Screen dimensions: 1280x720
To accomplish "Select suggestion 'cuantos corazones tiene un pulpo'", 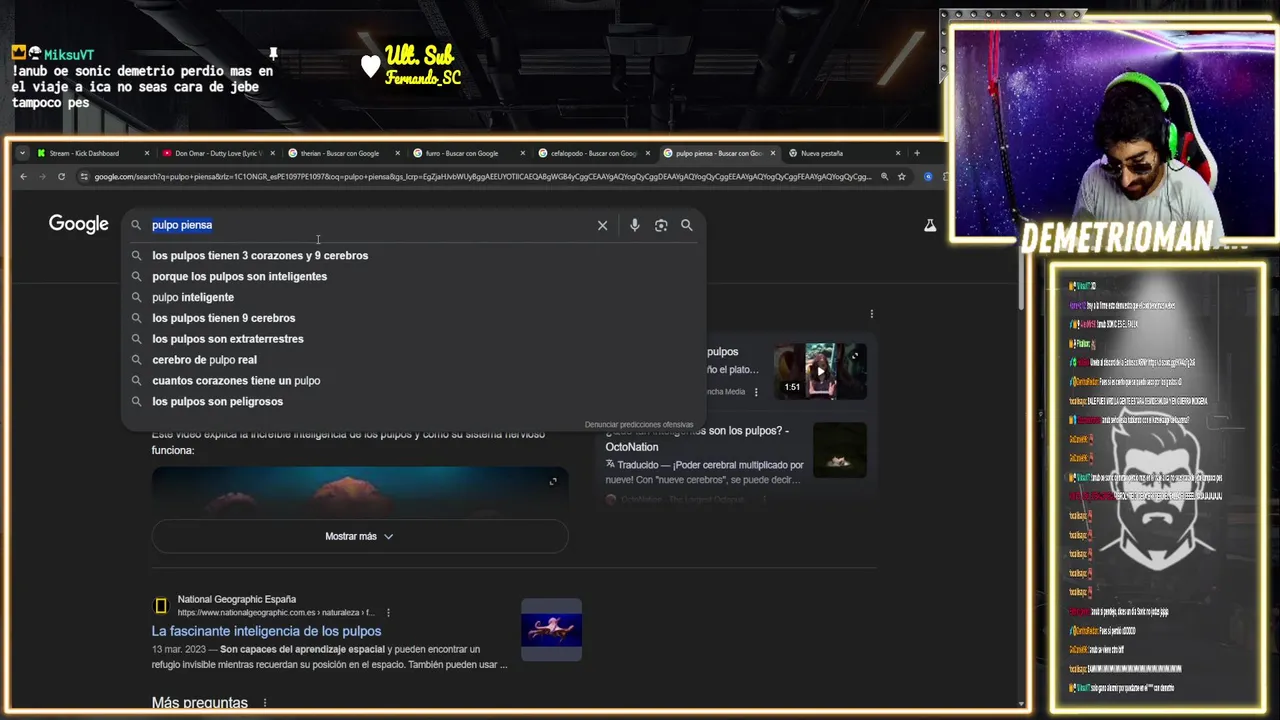I will point(236,381).
